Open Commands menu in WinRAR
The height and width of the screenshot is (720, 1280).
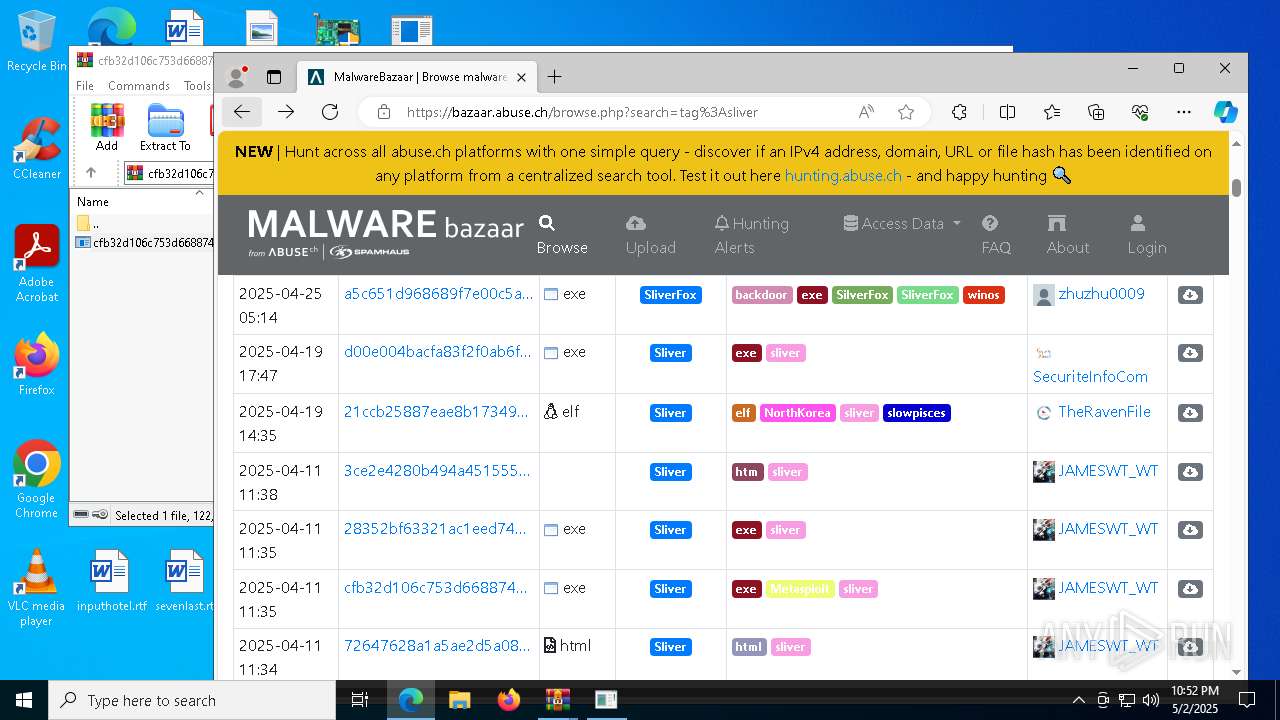click(x=139, y=86)
